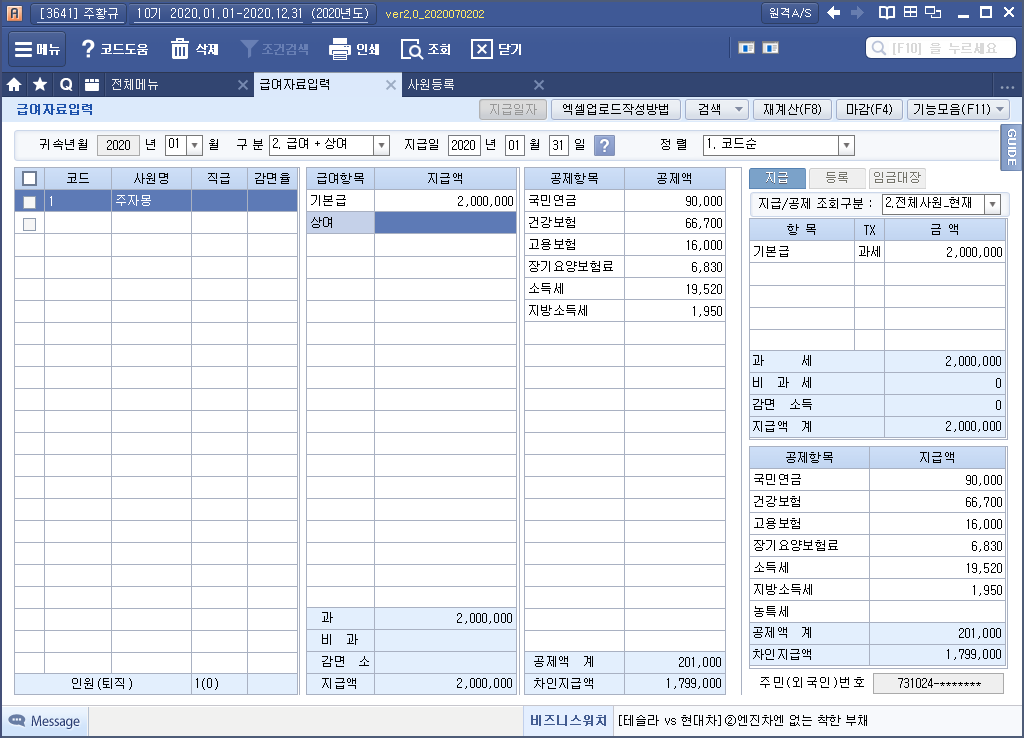Open the GUIDE side panel tab

pos(1011,148)
